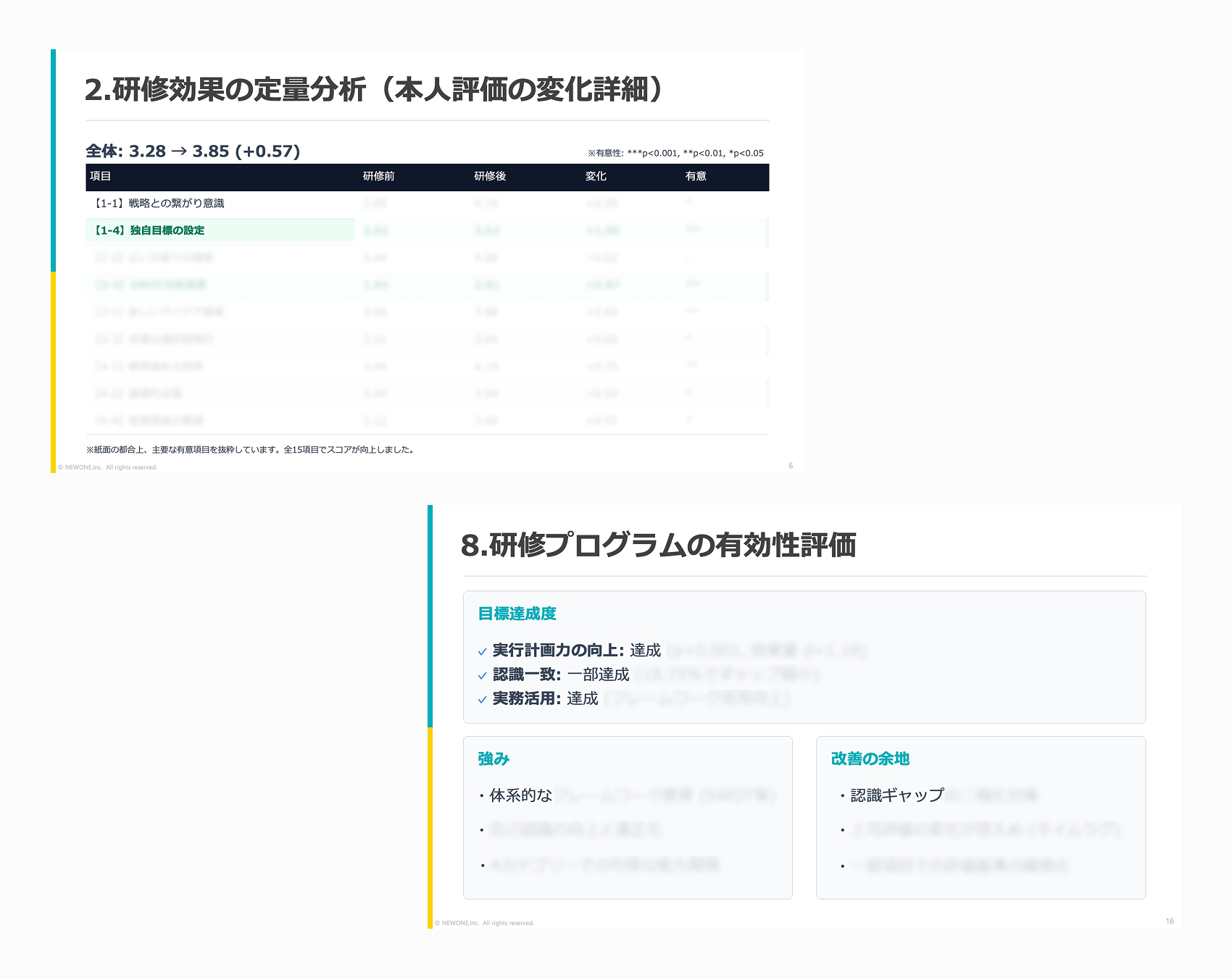
Task: Click the checkmark beside 実行計画力の向上
Action: (x=482, y=651)
